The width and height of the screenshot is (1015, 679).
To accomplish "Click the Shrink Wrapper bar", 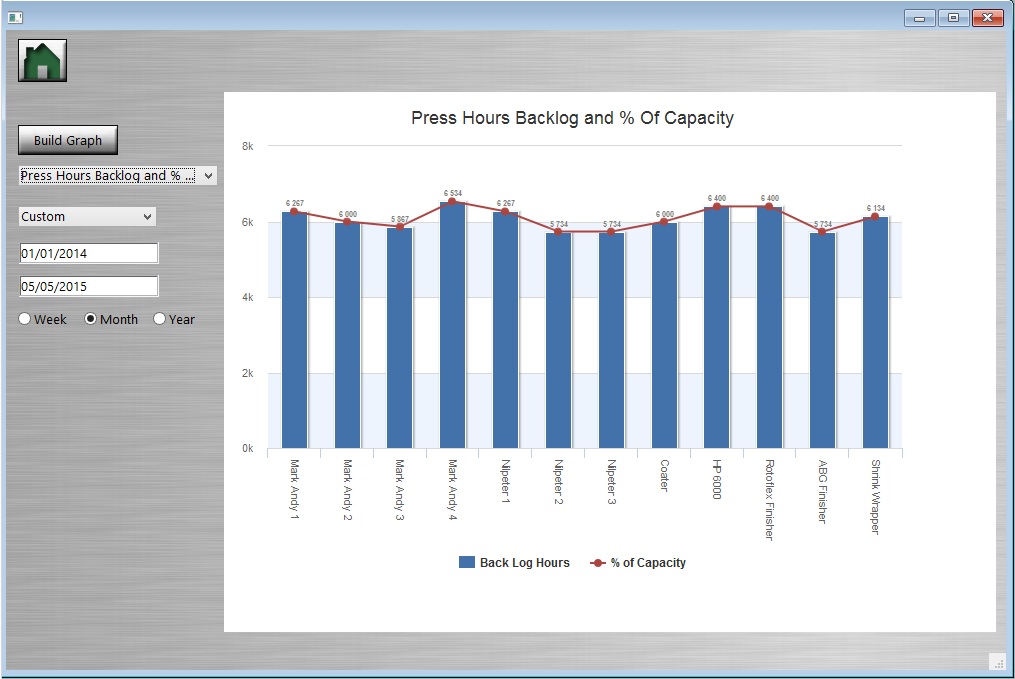I will coord(875,332).
